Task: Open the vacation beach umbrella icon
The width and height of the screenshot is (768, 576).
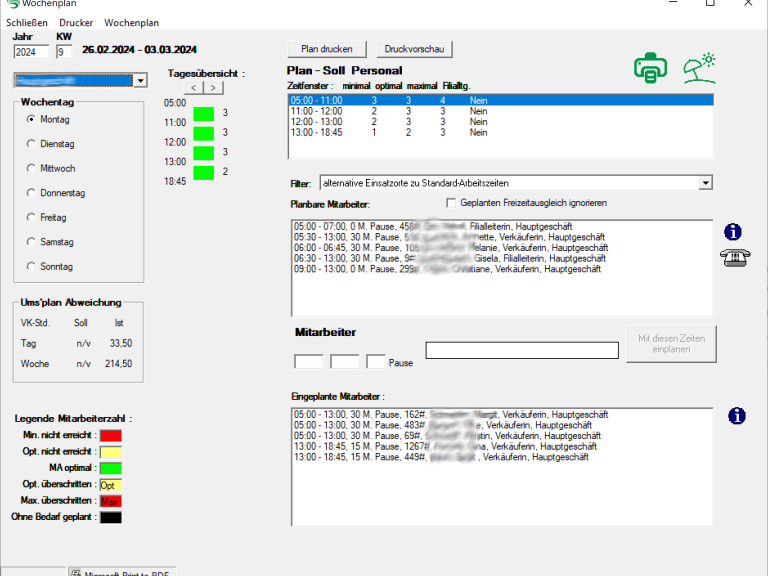Action: pyautogui.click(x=699, y=68)
